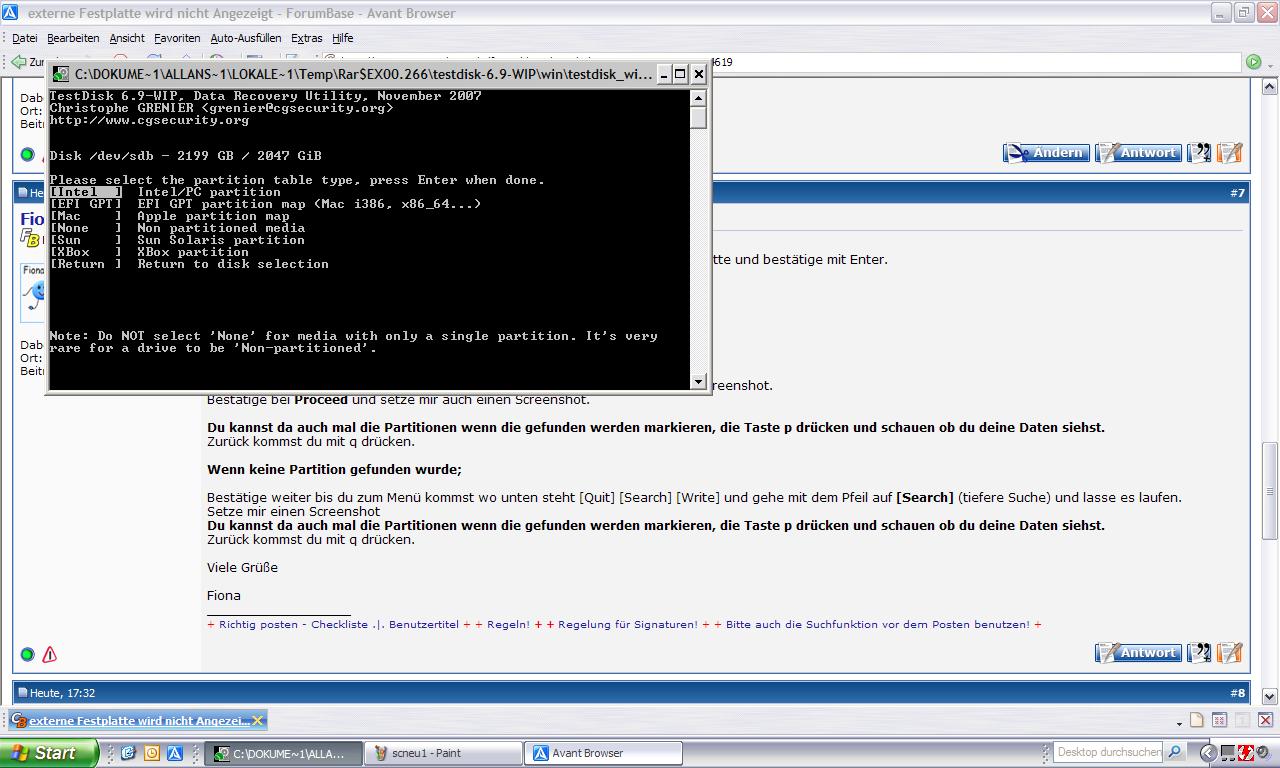Click the Desktop durchsuchen search field
Screen dimensions: 1280x768
coord(1109,752)
